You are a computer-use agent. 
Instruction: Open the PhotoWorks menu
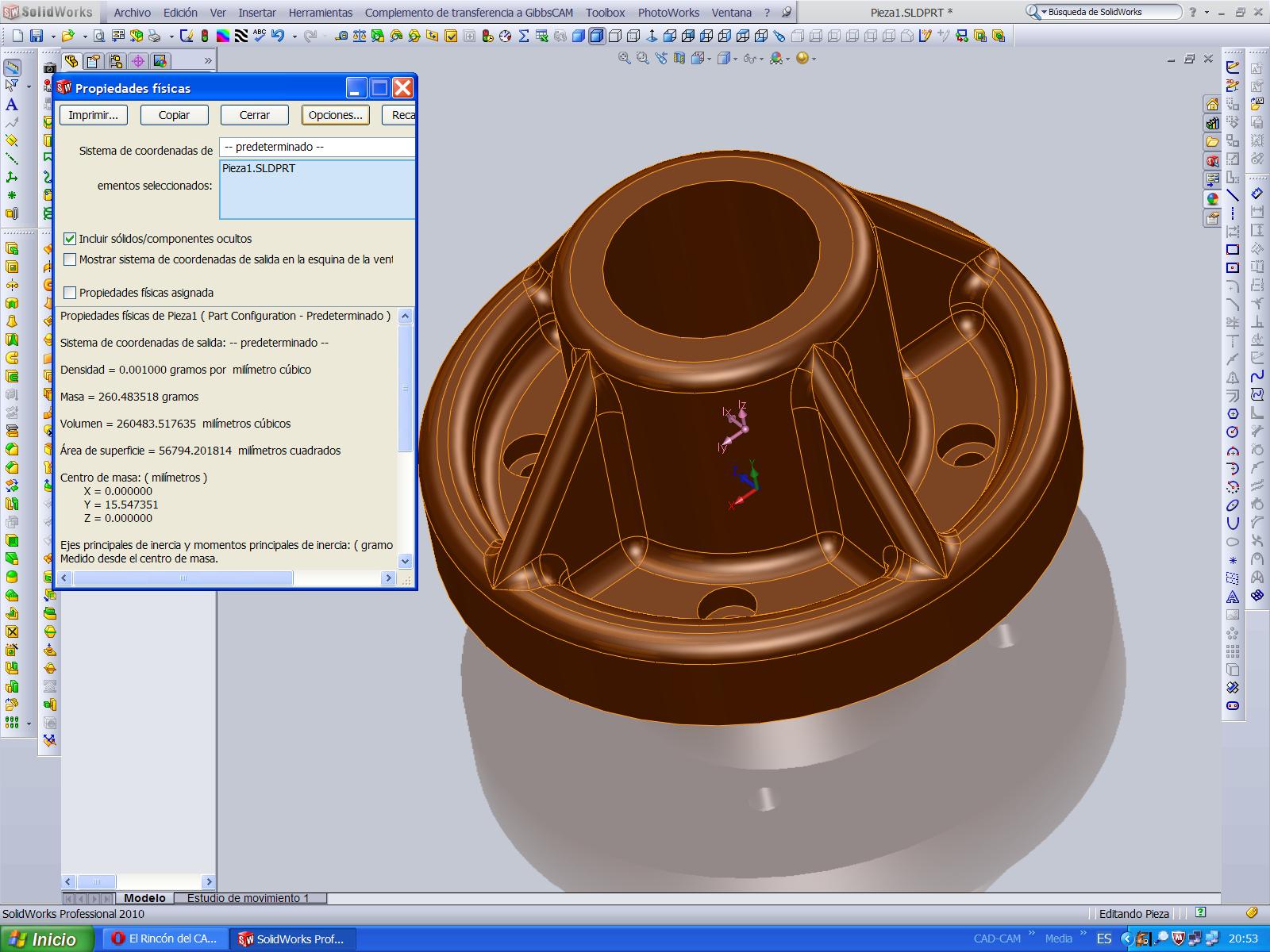click(668, 13)
